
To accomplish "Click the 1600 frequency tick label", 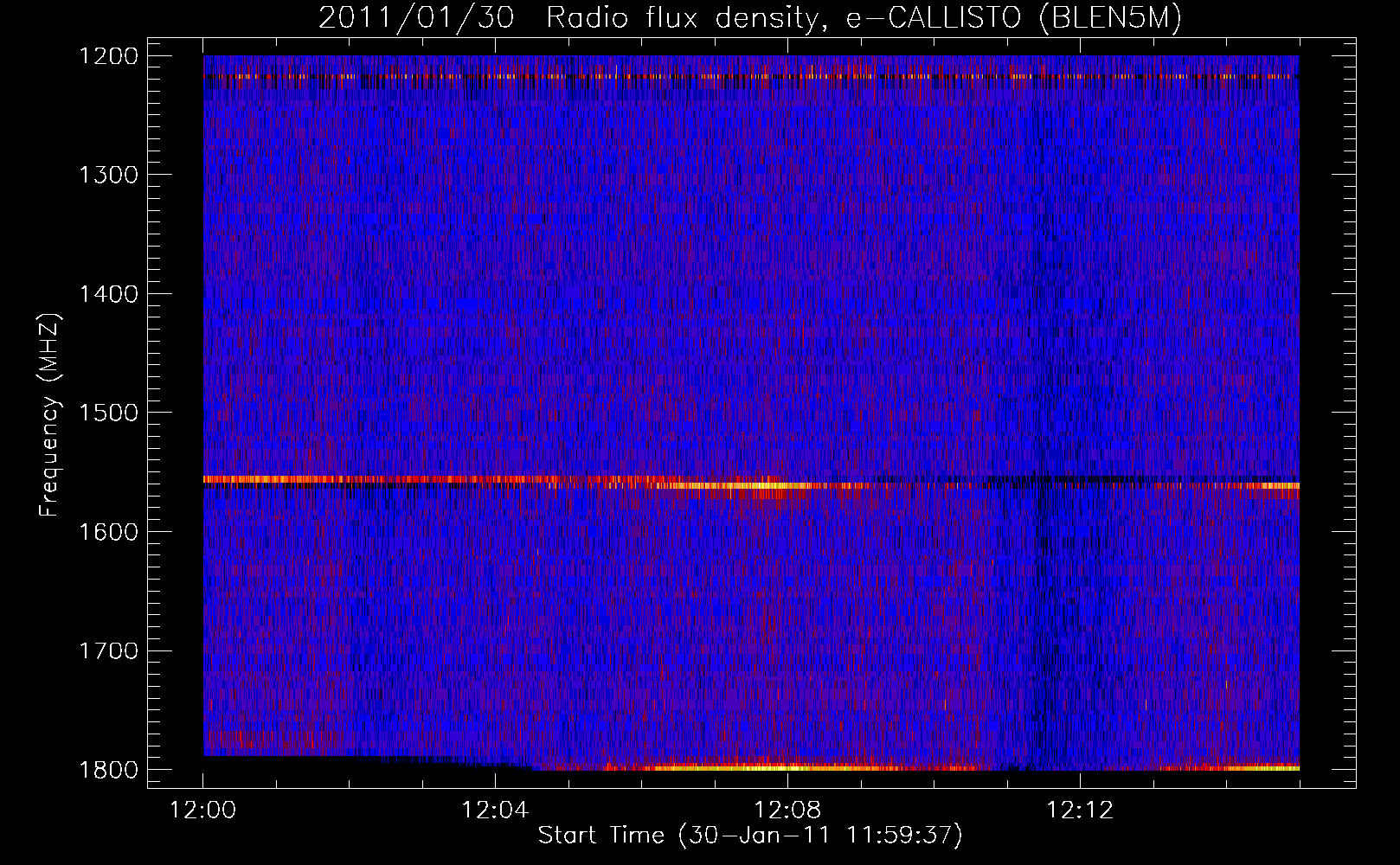I will (x=108, y=532).
